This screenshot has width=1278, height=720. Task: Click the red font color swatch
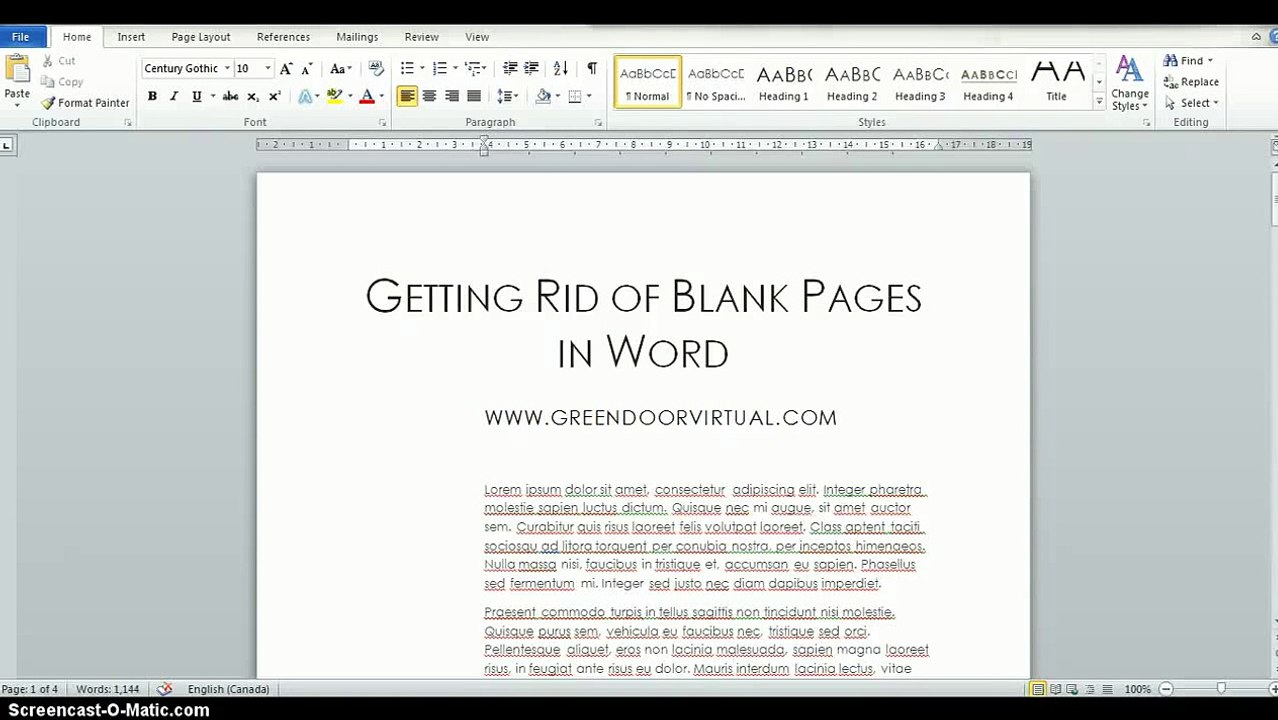tap(366, 96)
